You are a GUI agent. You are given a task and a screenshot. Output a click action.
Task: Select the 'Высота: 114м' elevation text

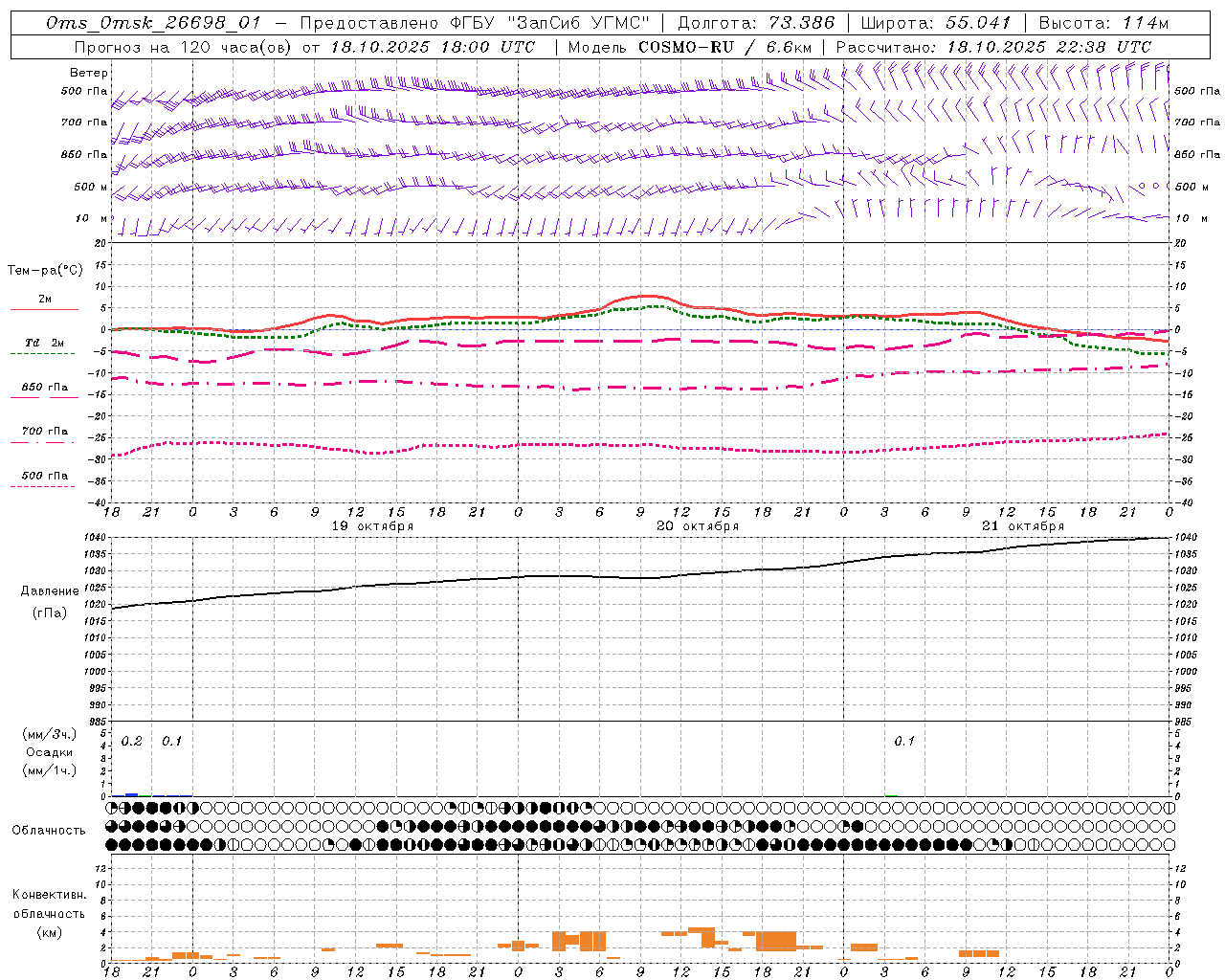point(1103,23)
